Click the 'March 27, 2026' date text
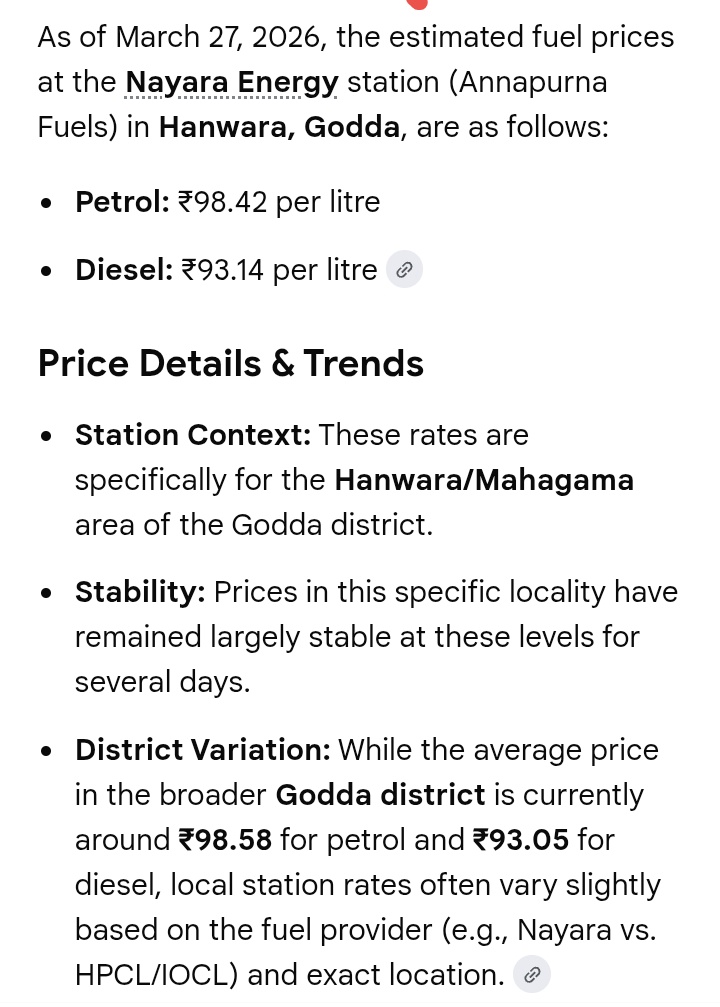This screenshot has height=1007, width=720. pyautogui.click(x=220, y=37)
